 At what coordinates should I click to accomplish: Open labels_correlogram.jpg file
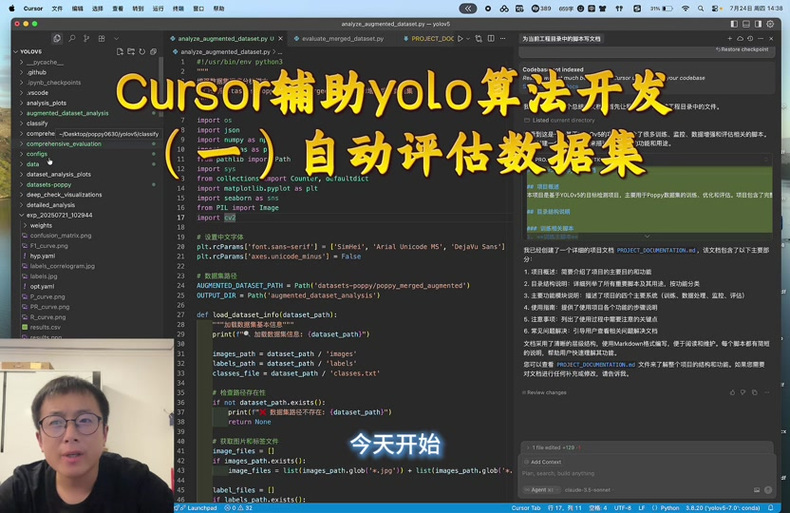(x=62, y=266)
